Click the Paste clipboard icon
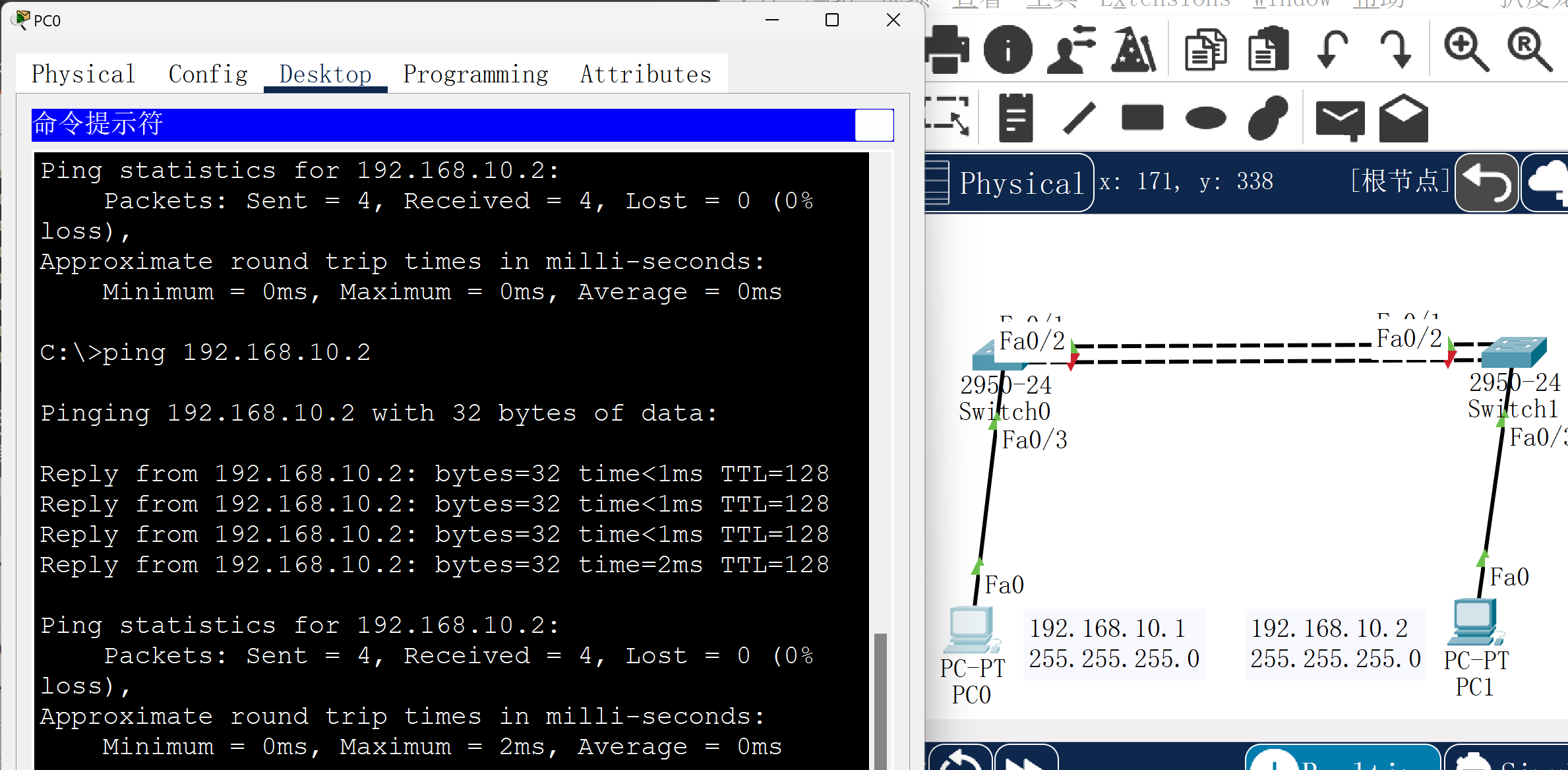 pyautogui.click(x=1268, y=49)
